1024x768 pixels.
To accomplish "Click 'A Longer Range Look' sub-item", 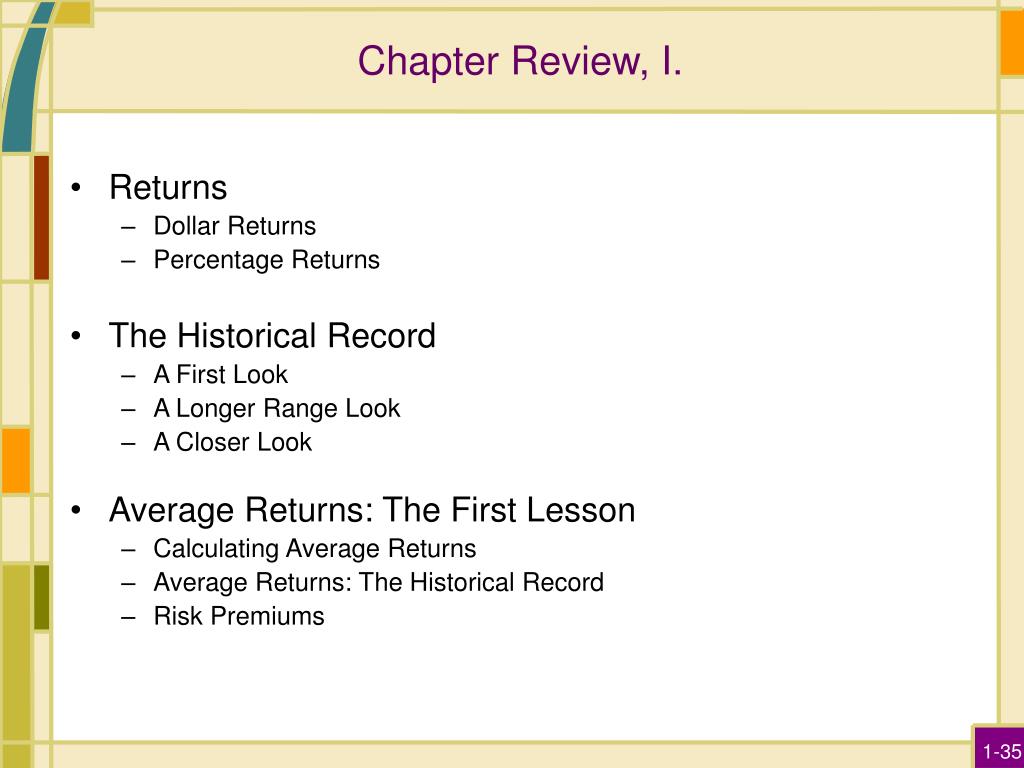I will coord(276,409).
